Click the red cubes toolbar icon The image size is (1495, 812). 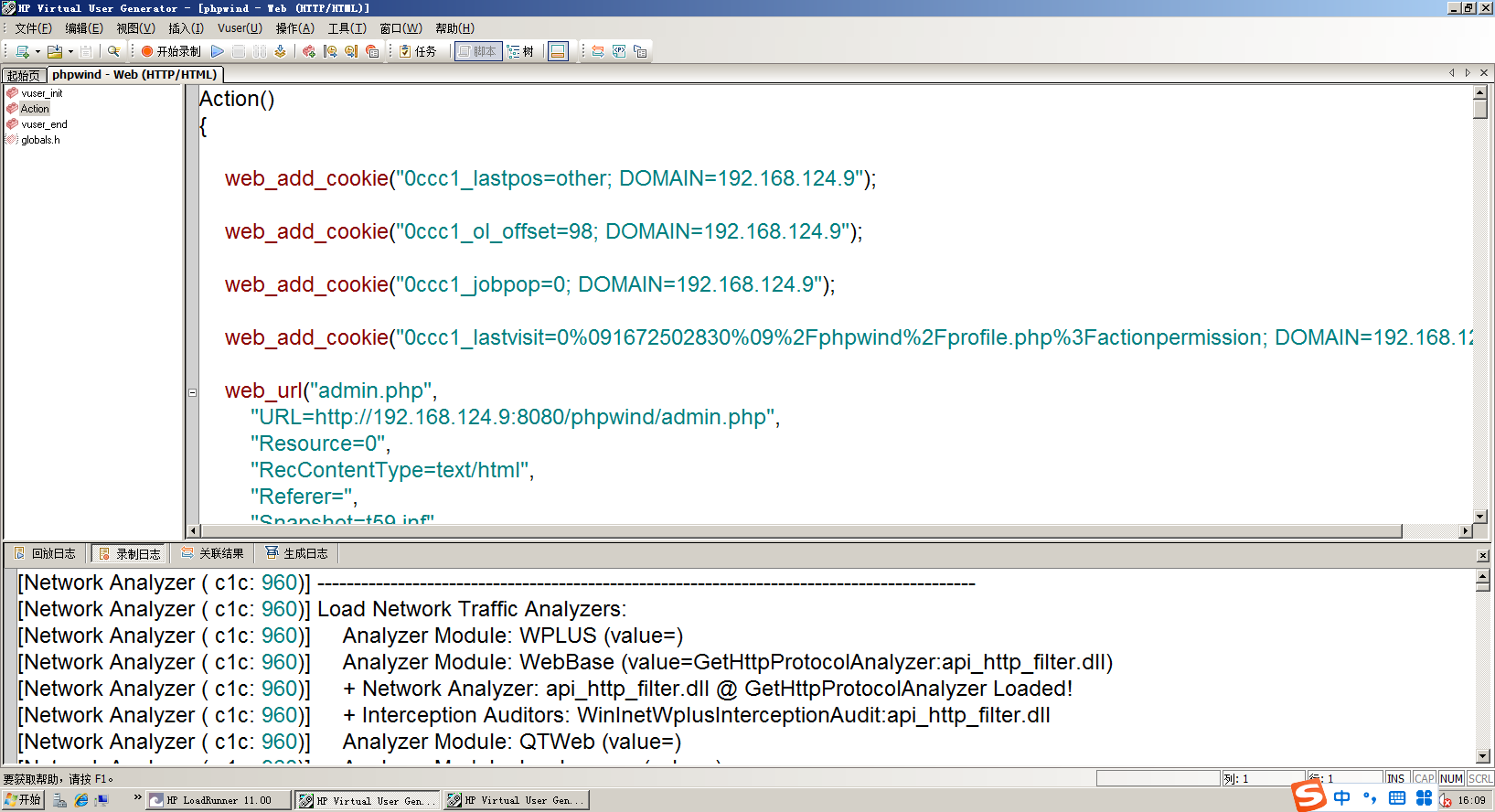(x=309, y=51)
